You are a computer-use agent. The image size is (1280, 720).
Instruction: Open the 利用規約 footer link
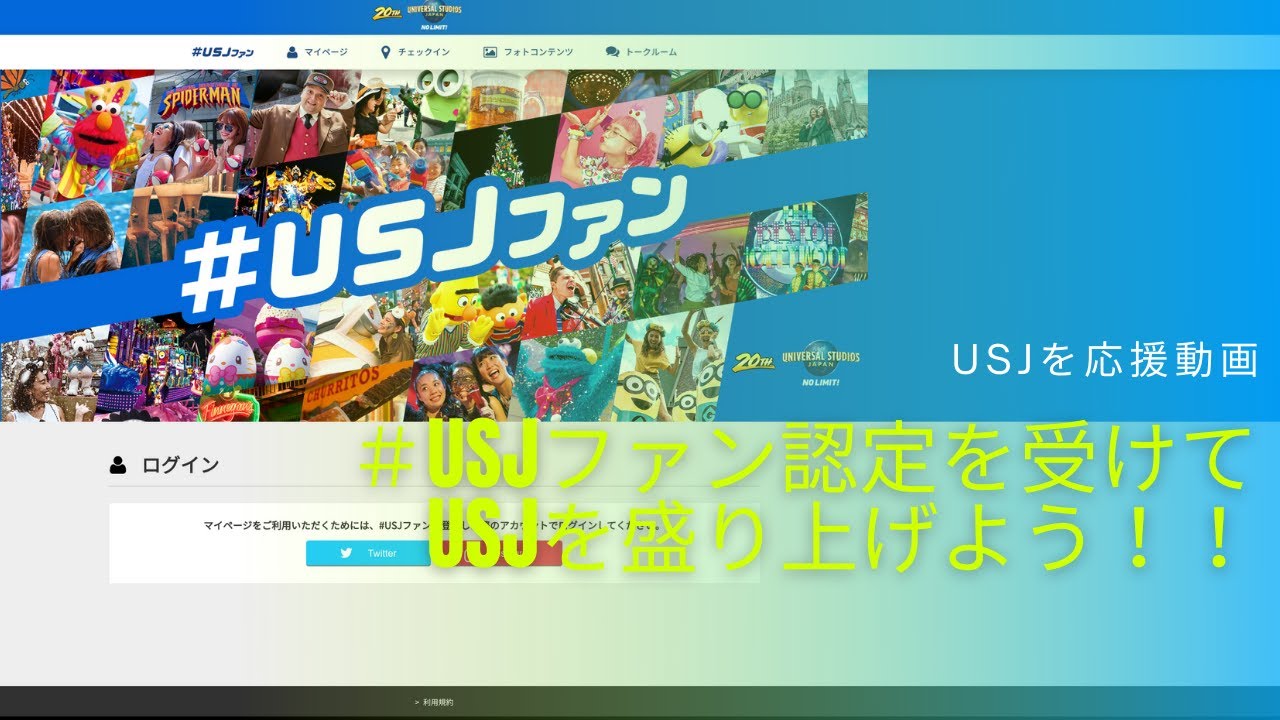click(434, 702)
